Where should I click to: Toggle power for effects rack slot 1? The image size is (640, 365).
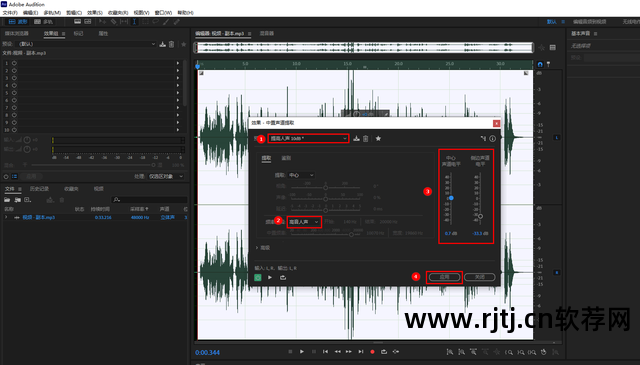click(14, 63)
